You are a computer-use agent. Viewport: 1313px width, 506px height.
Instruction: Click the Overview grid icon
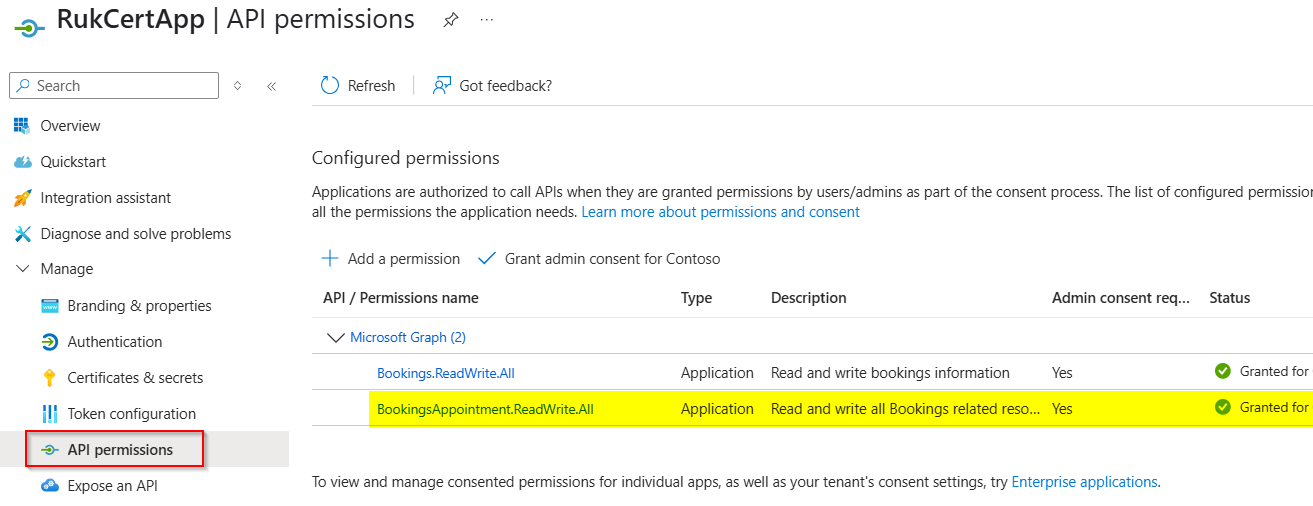[22, 126]
